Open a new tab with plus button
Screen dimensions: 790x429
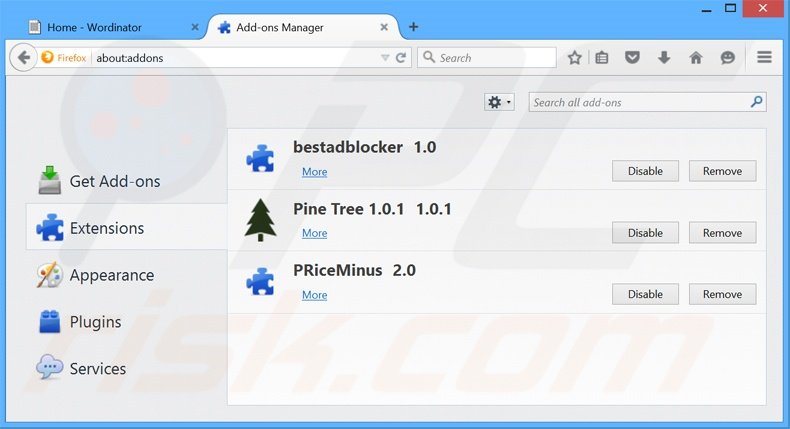click(x=413, y=27)
